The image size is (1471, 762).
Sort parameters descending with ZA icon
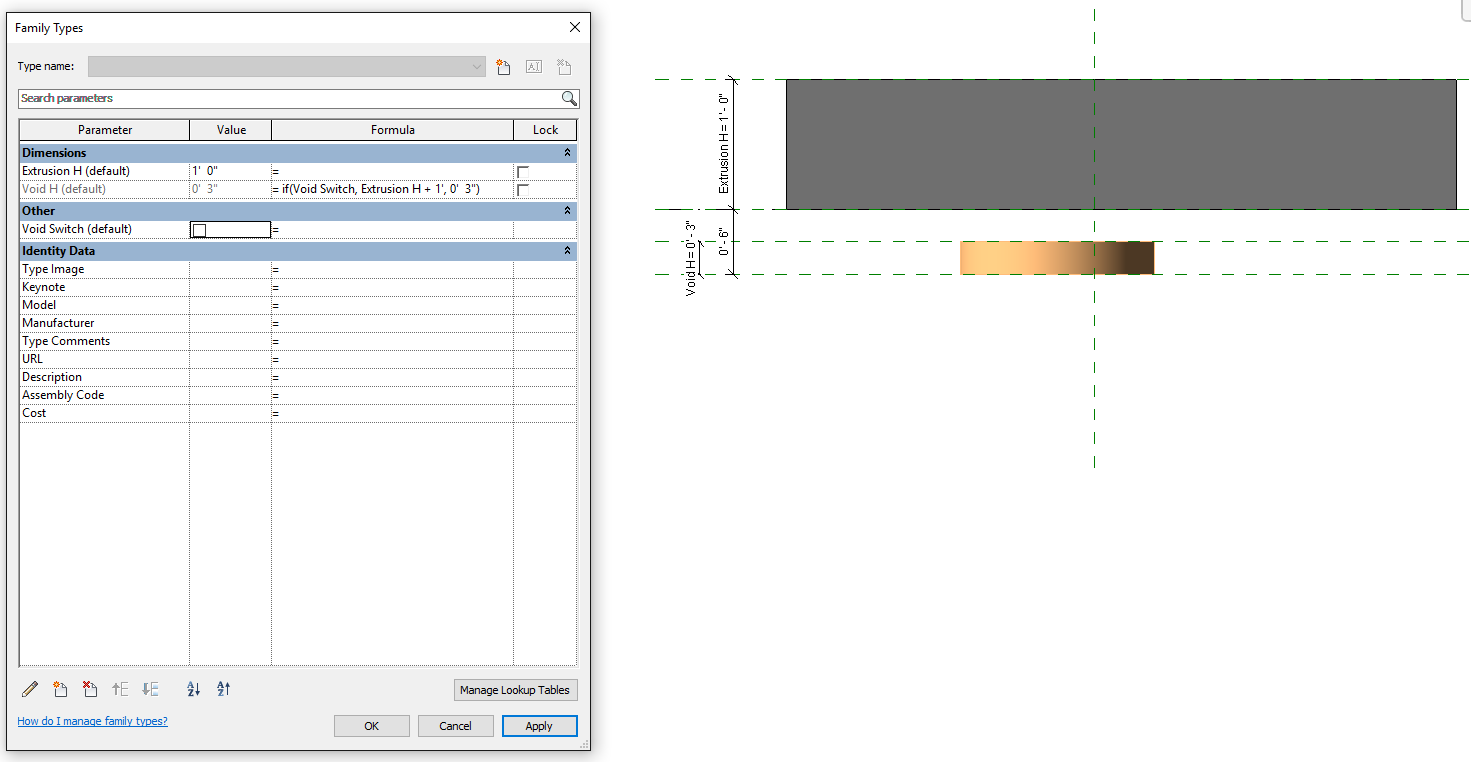(x=222, y=689)
